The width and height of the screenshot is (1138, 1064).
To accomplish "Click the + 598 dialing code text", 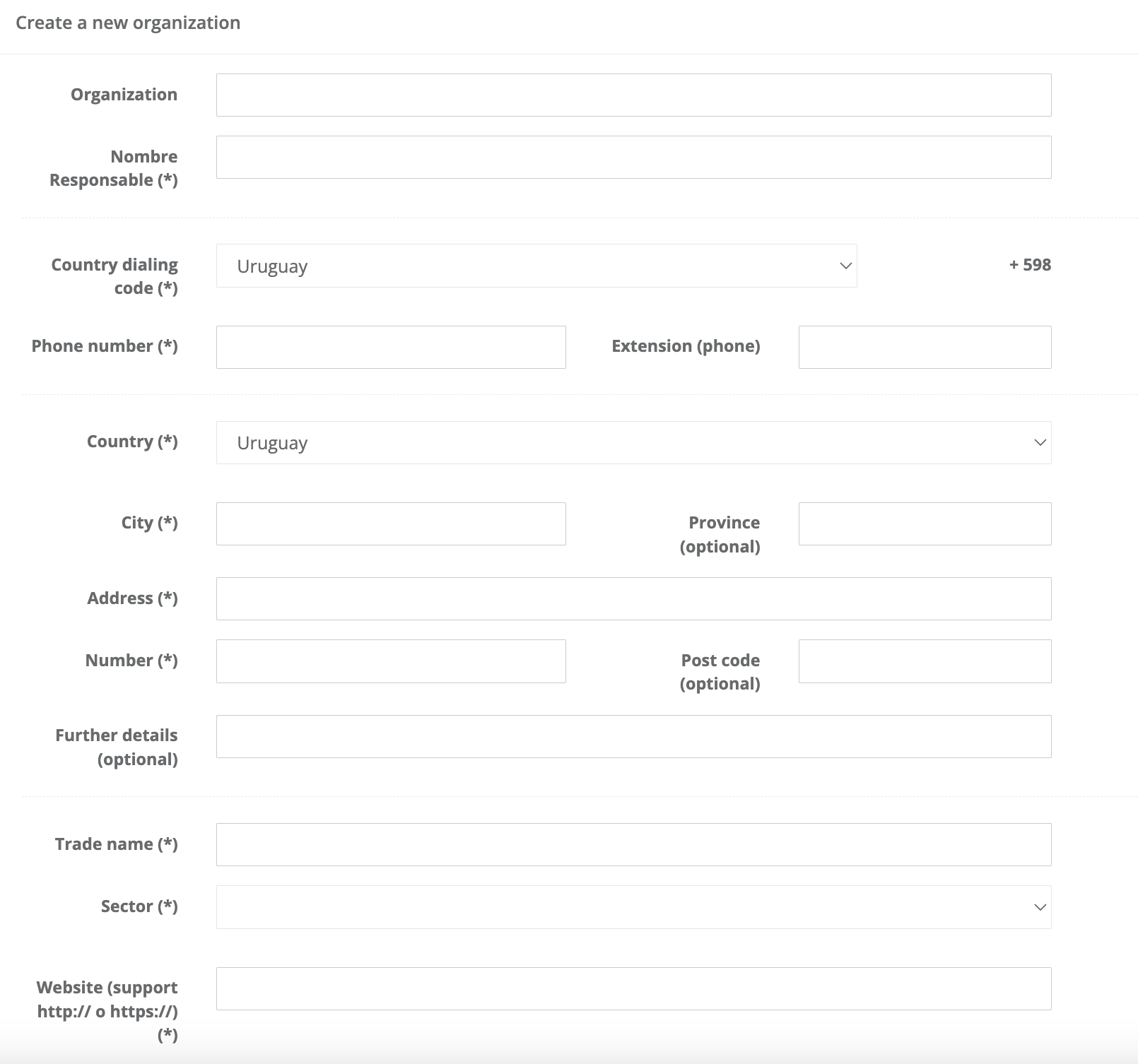I will click(x=1030, y=265).
